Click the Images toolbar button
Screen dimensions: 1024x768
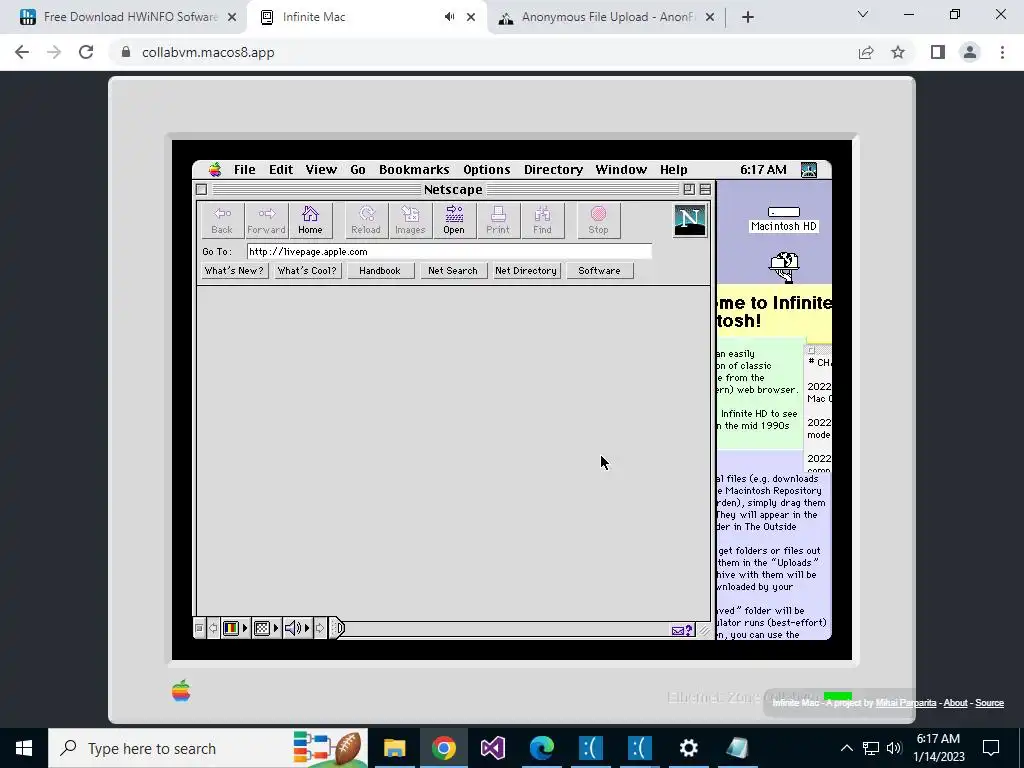click(x=410, y=220)
